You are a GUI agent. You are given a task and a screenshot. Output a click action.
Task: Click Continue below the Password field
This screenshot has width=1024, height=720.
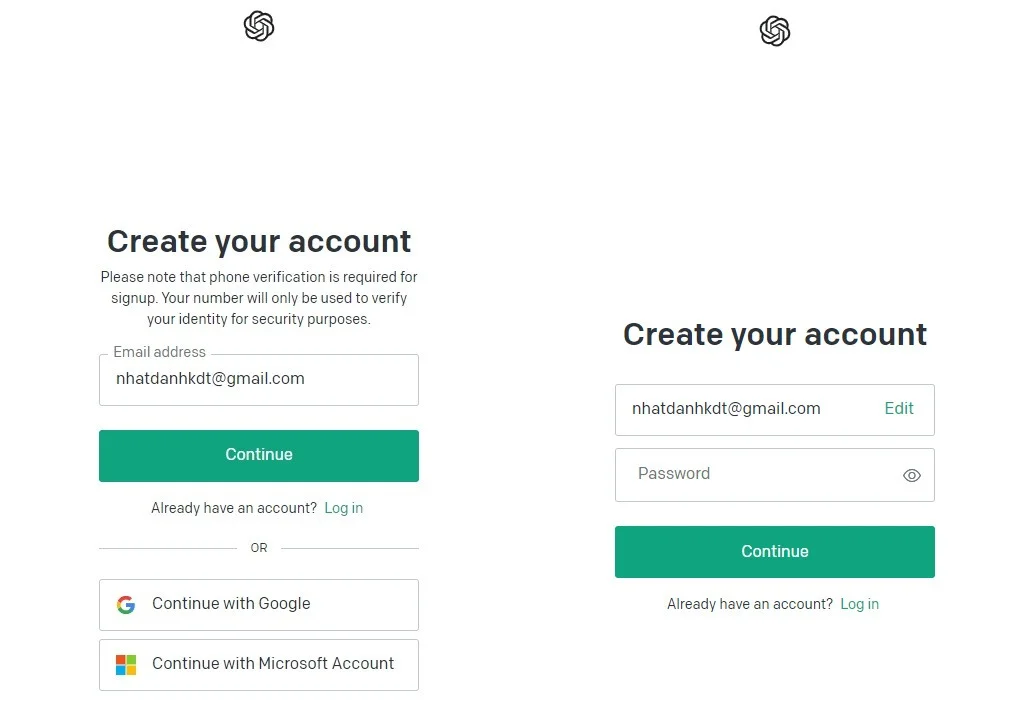[775, 551]
